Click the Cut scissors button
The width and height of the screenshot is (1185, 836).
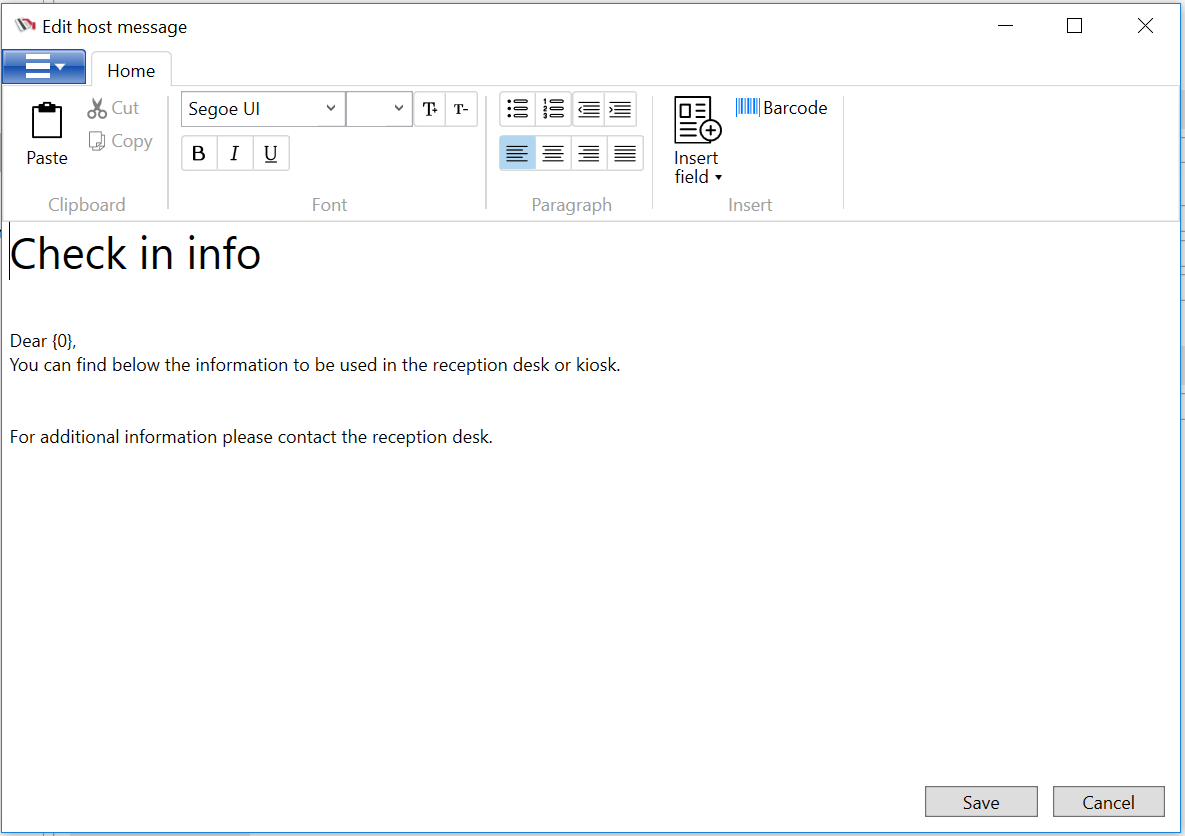pos(113,108)
